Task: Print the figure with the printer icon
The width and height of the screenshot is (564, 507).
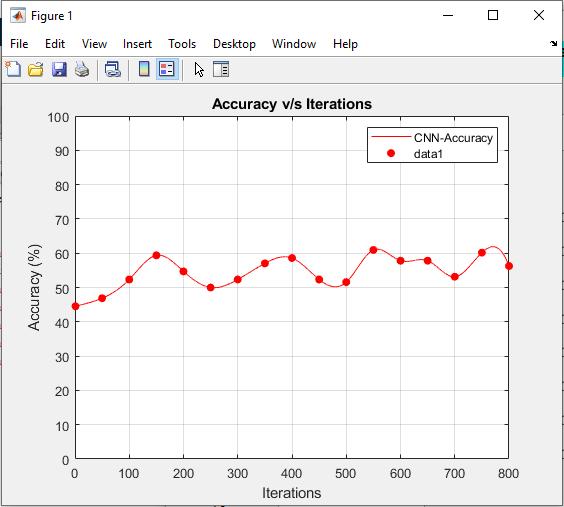Action: click(x=82, y=69)
